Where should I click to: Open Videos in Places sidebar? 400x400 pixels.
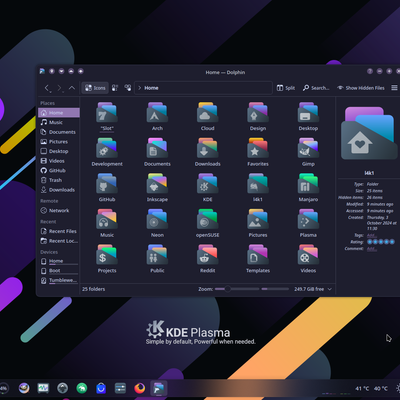(59, 161)
